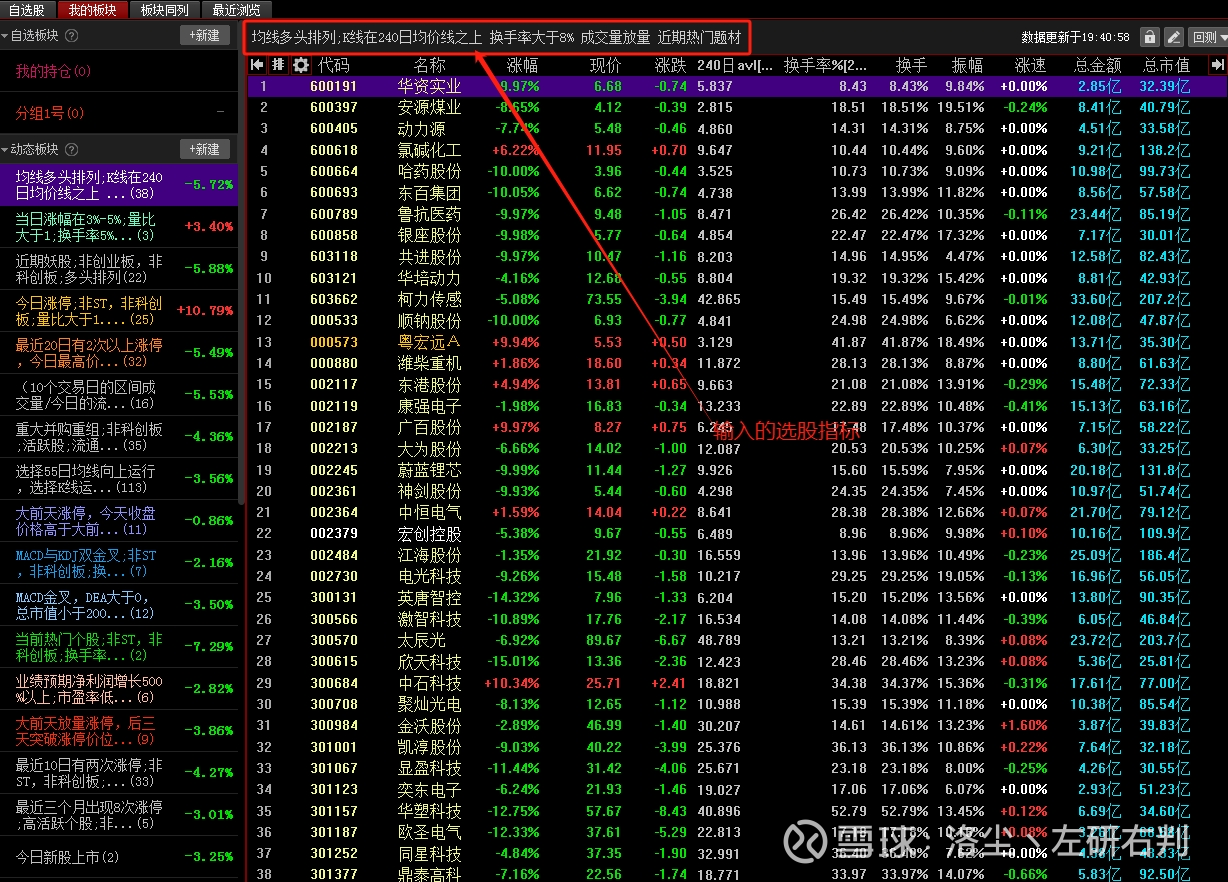Screen dimensions: 1228x882
Task: Open table settings gear icon
Action: pyautogui.click(x=300, y=65)
